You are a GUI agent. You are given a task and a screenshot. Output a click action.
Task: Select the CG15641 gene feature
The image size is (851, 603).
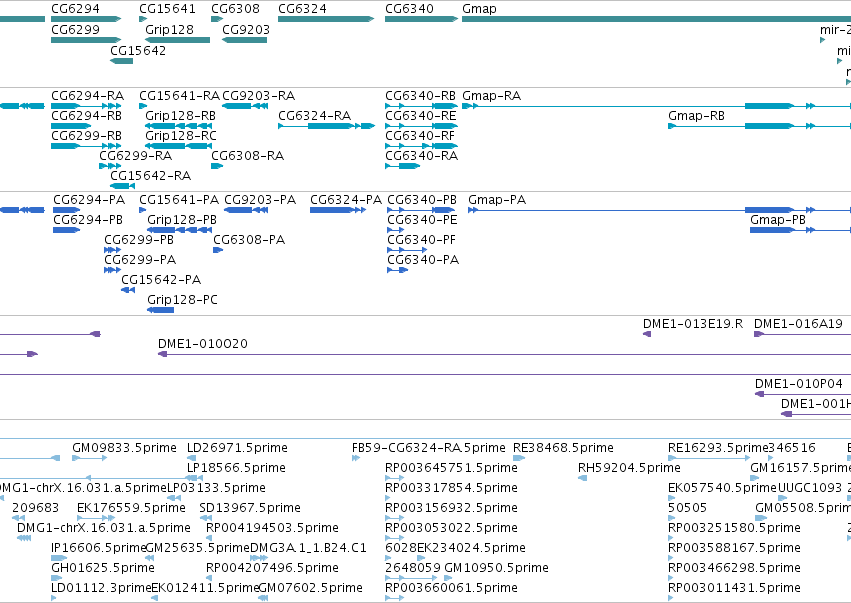click(x=143, y=19)
